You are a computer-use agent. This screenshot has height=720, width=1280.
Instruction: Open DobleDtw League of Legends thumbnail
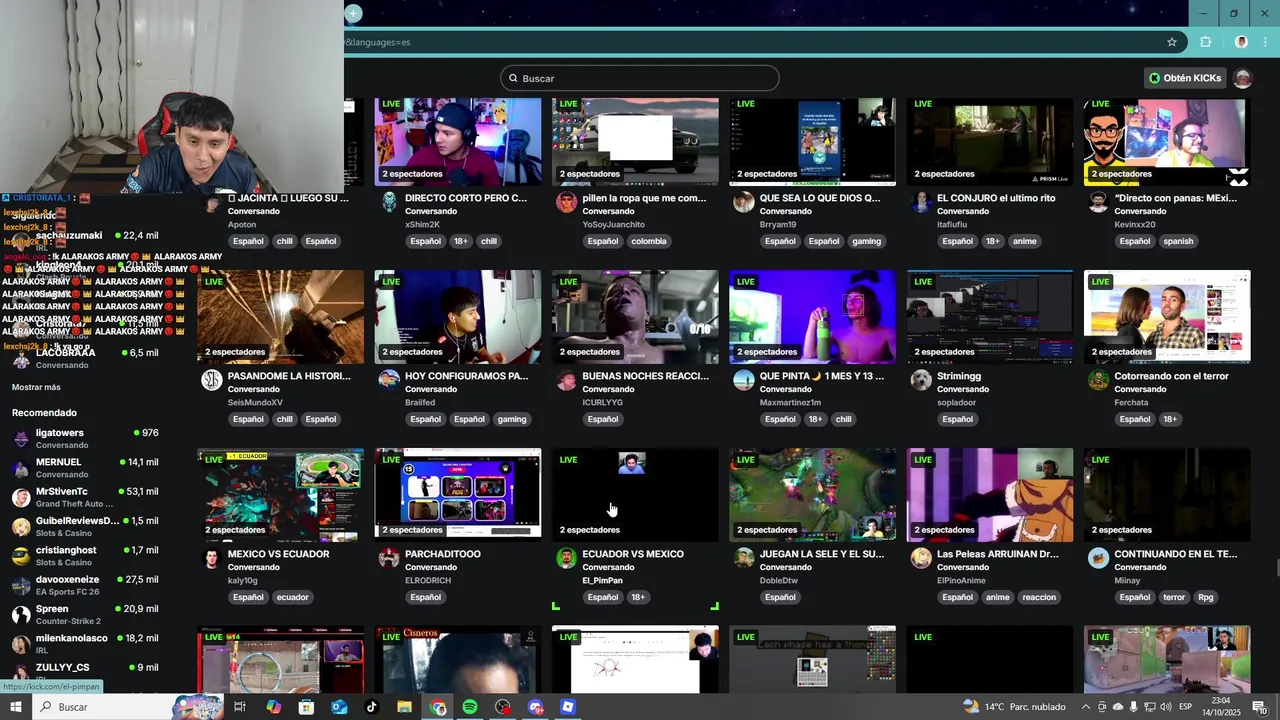click(x=812, y=495)
